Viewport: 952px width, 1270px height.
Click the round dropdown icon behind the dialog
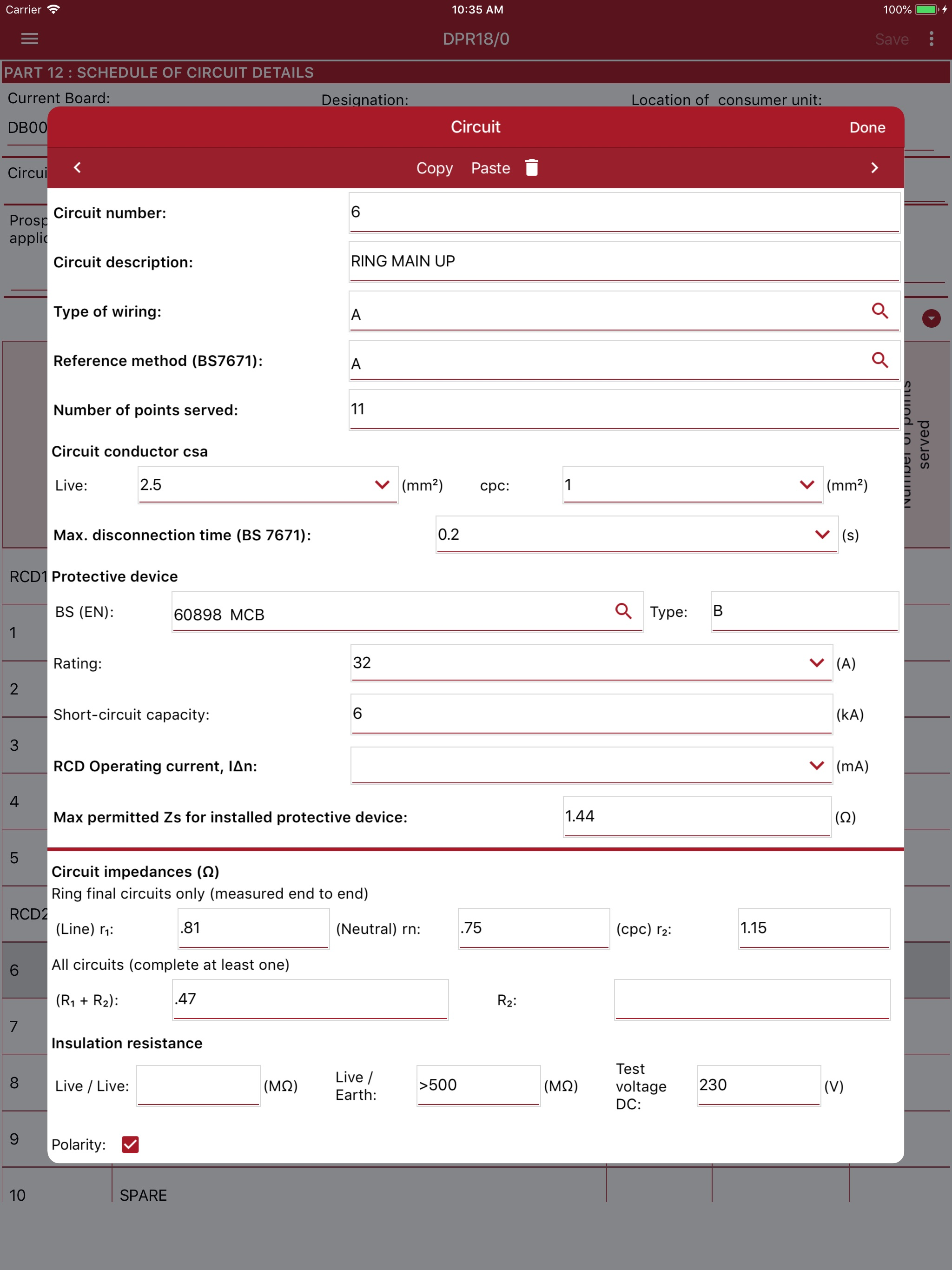(931, 318)
